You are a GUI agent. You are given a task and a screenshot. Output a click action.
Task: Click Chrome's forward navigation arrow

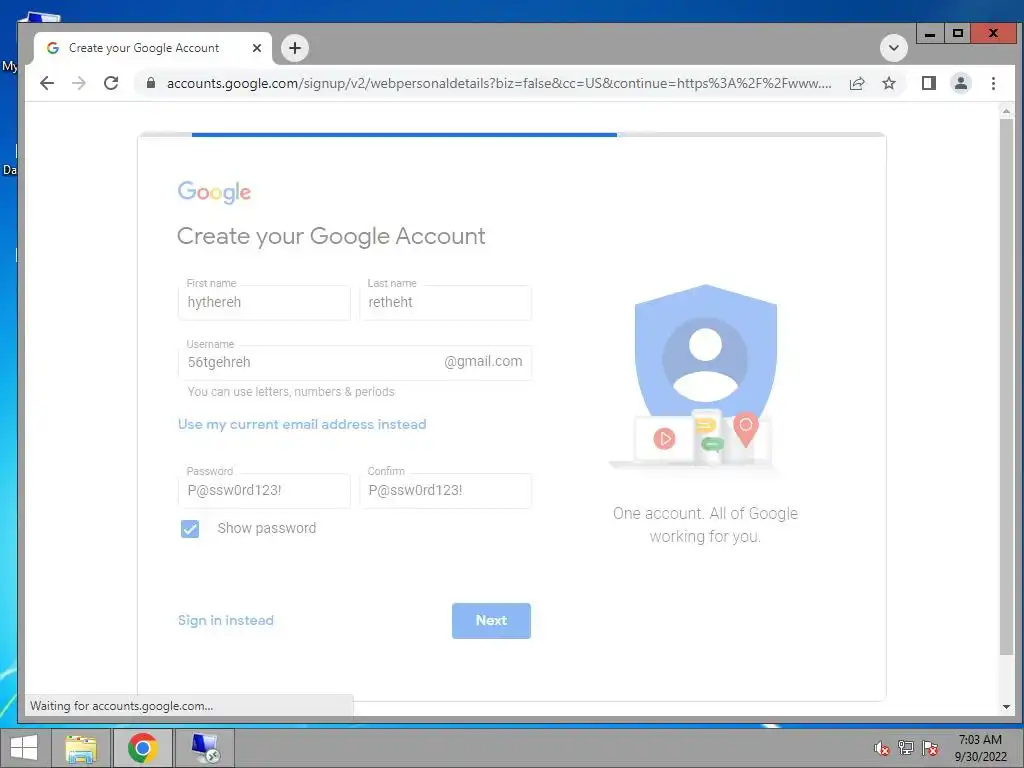point(78,83)
